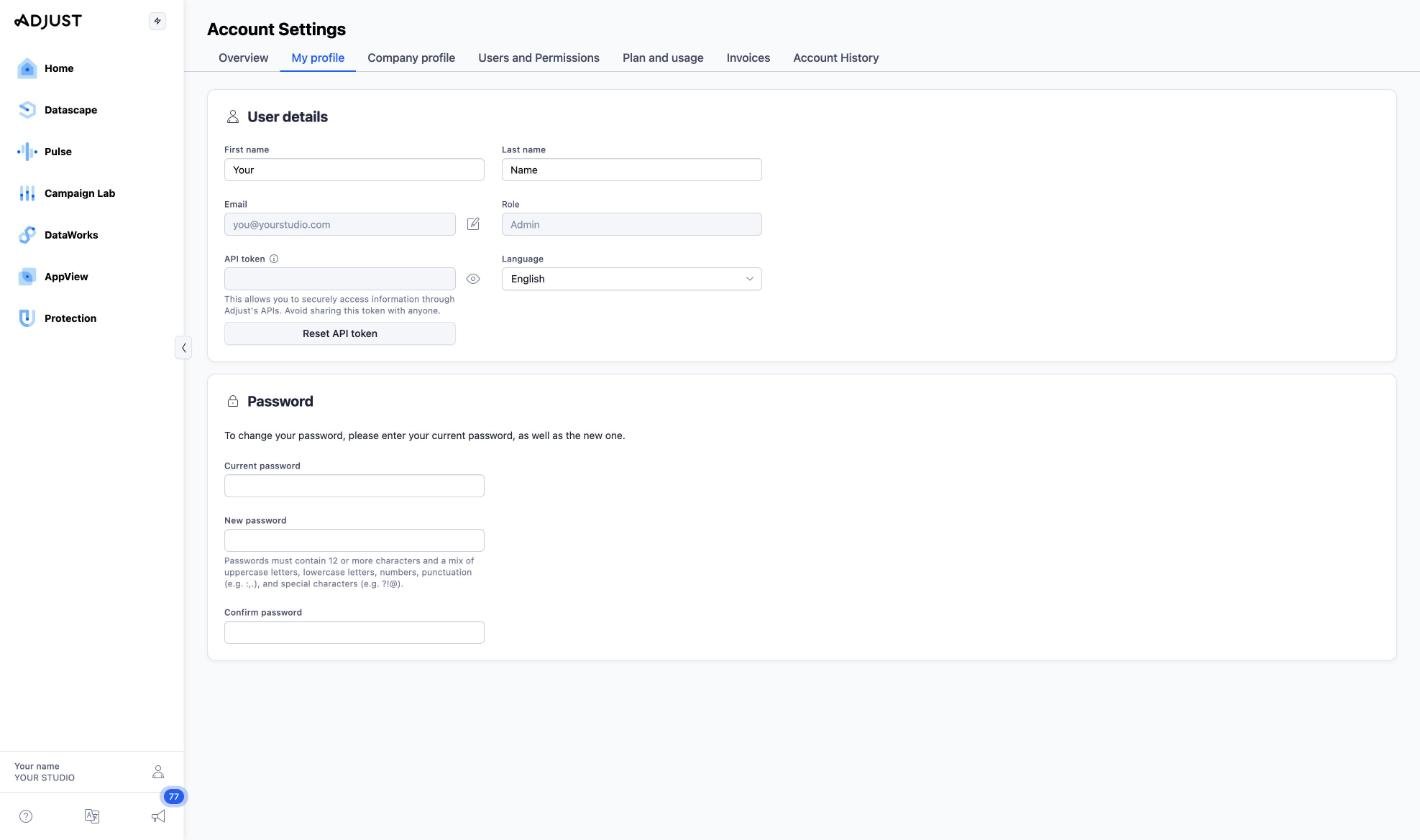
Task: Click the Last name input field
Action: point(631,170)
